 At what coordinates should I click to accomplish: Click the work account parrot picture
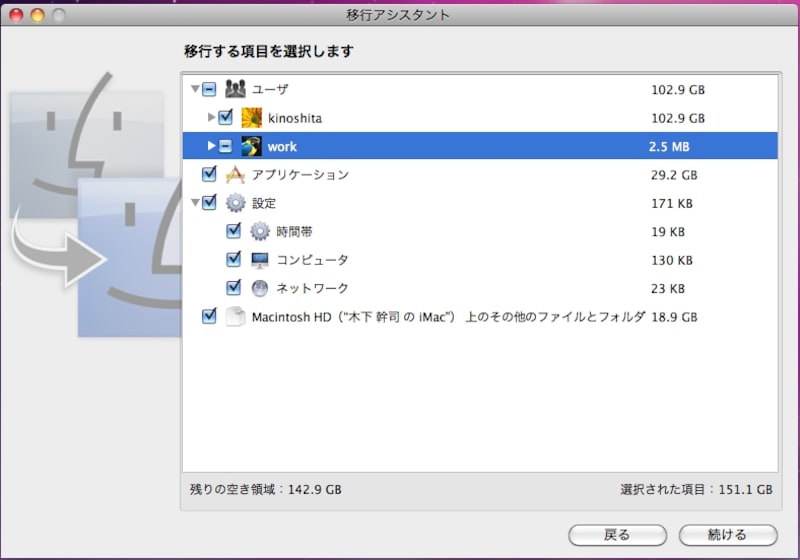click(x=252, y=146)
